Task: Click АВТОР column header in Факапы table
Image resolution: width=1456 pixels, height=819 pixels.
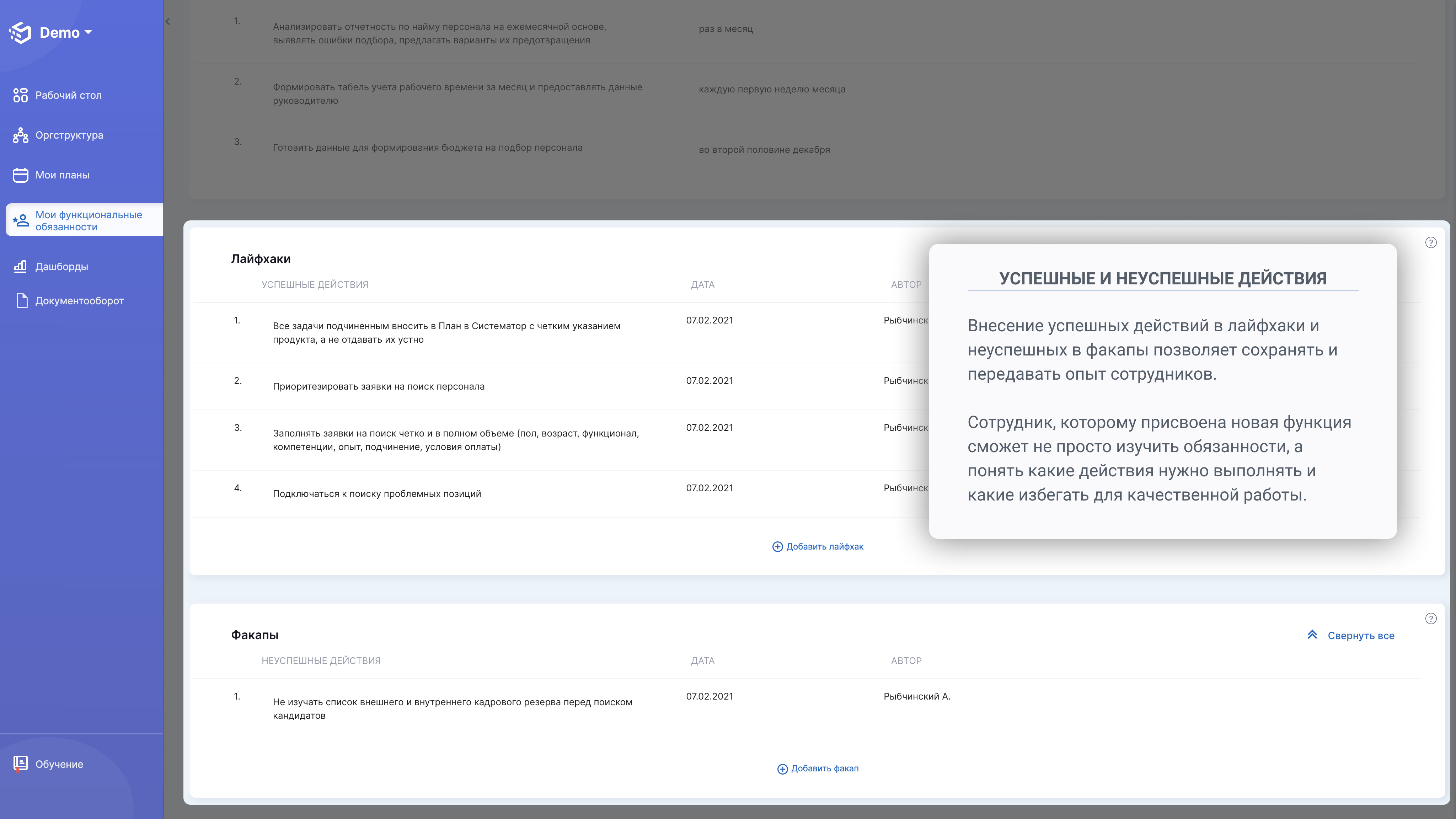Action: [906, 660]
